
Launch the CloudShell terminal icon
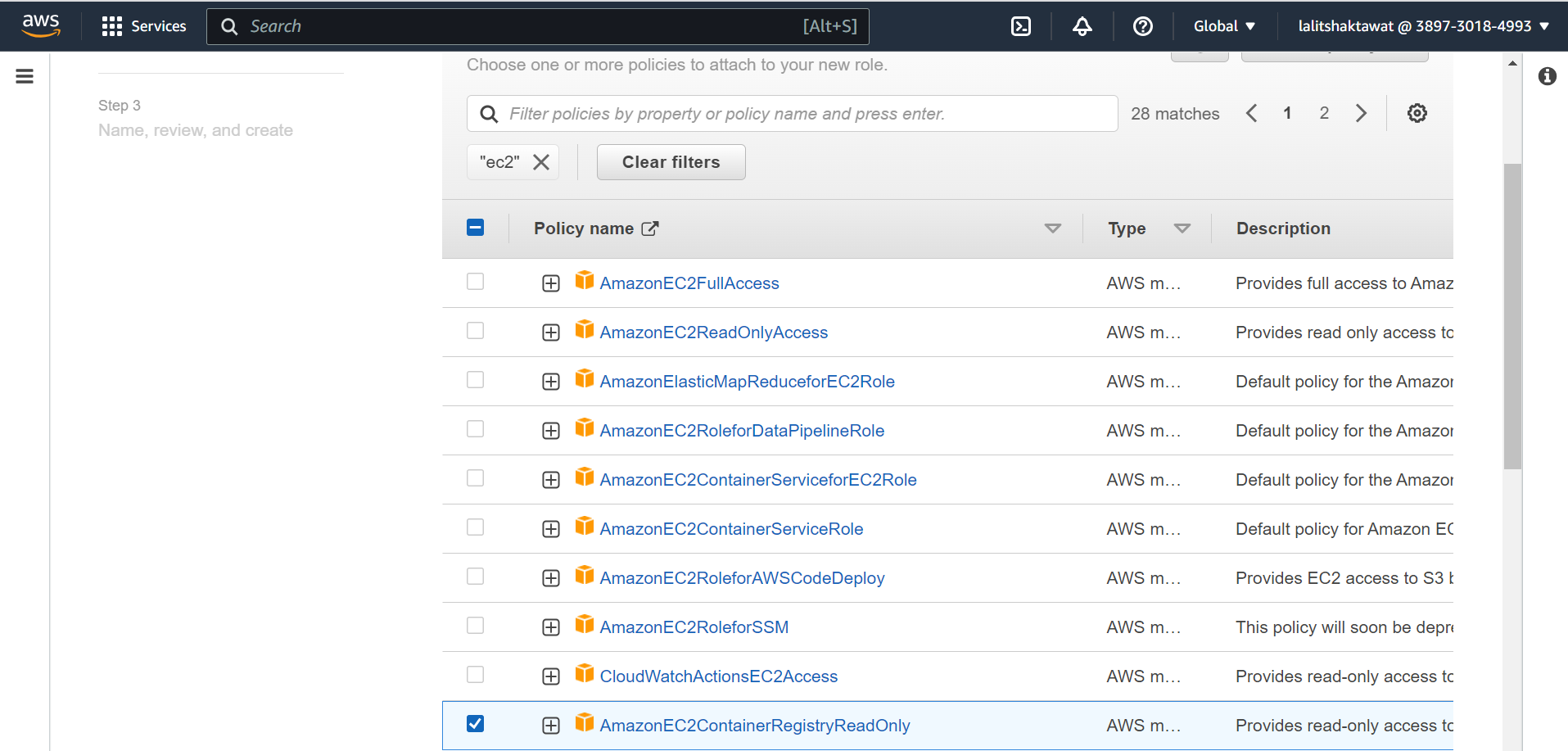[x=1021, y=26]
